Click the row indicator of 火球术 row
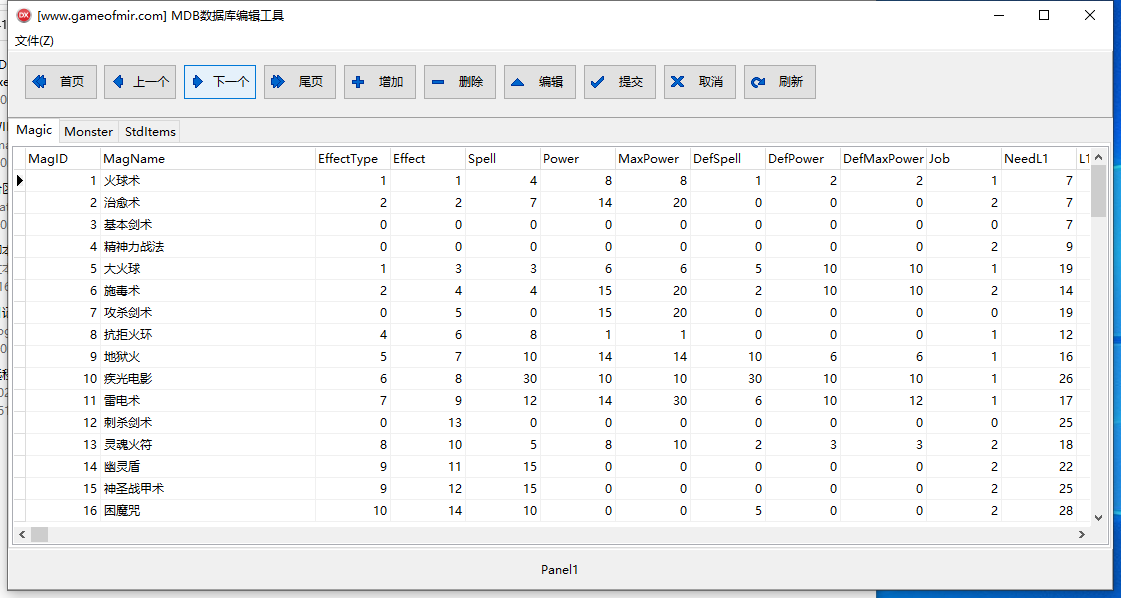The height and width of the screenshot is (598, 1121). pos(19,181)
